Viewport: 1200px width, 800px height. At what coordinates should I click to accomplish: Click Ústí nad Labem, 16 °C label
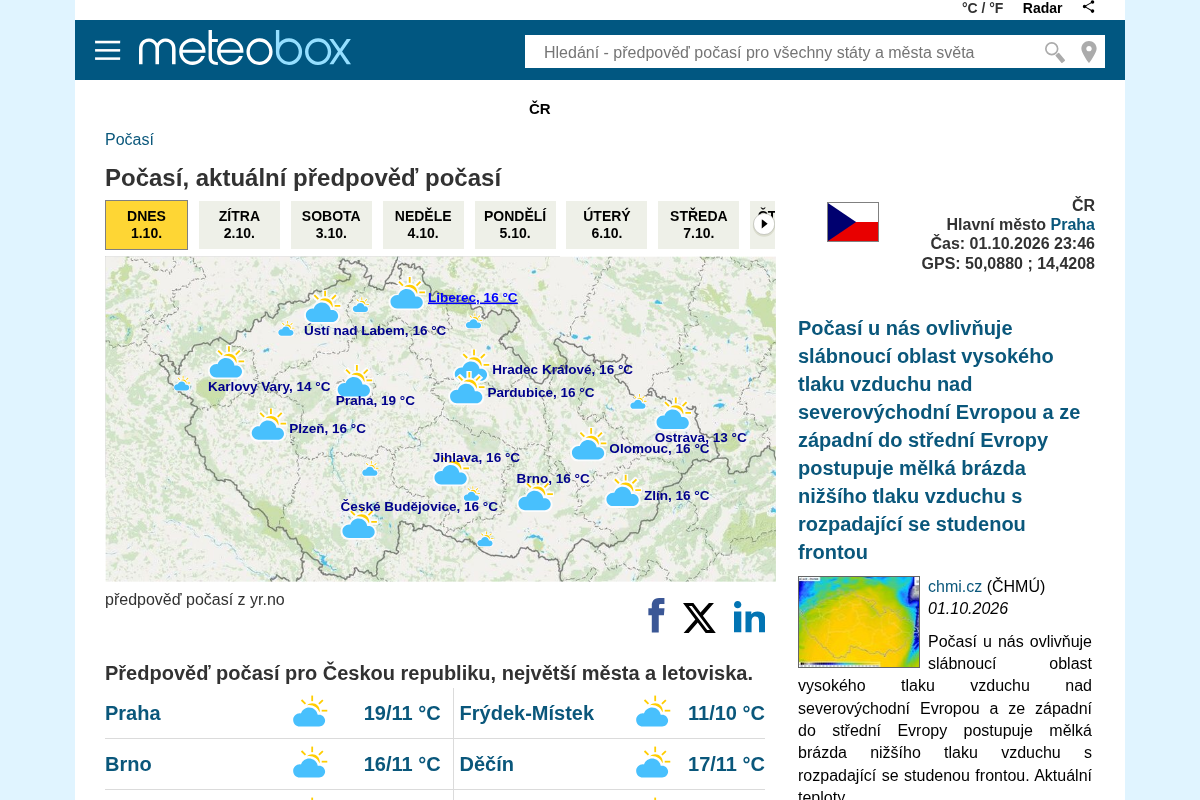pos(375,331)
